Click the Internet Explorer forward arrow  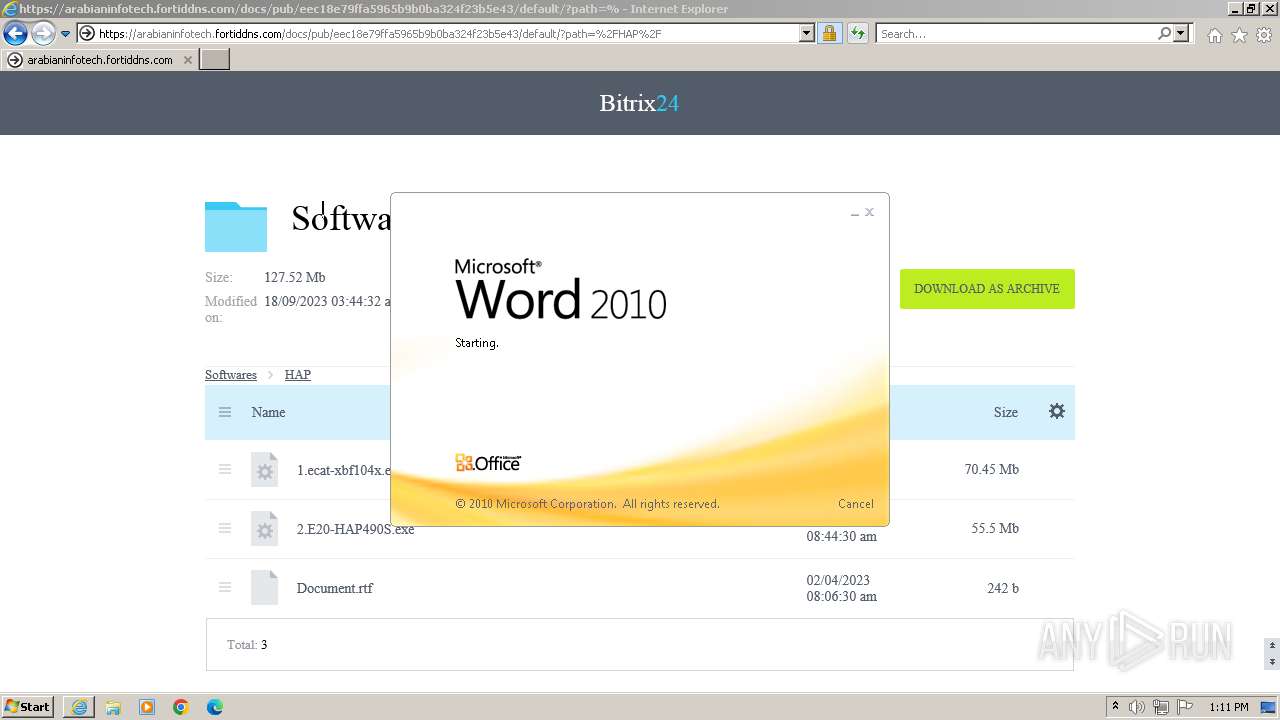[x=43, y=34]
